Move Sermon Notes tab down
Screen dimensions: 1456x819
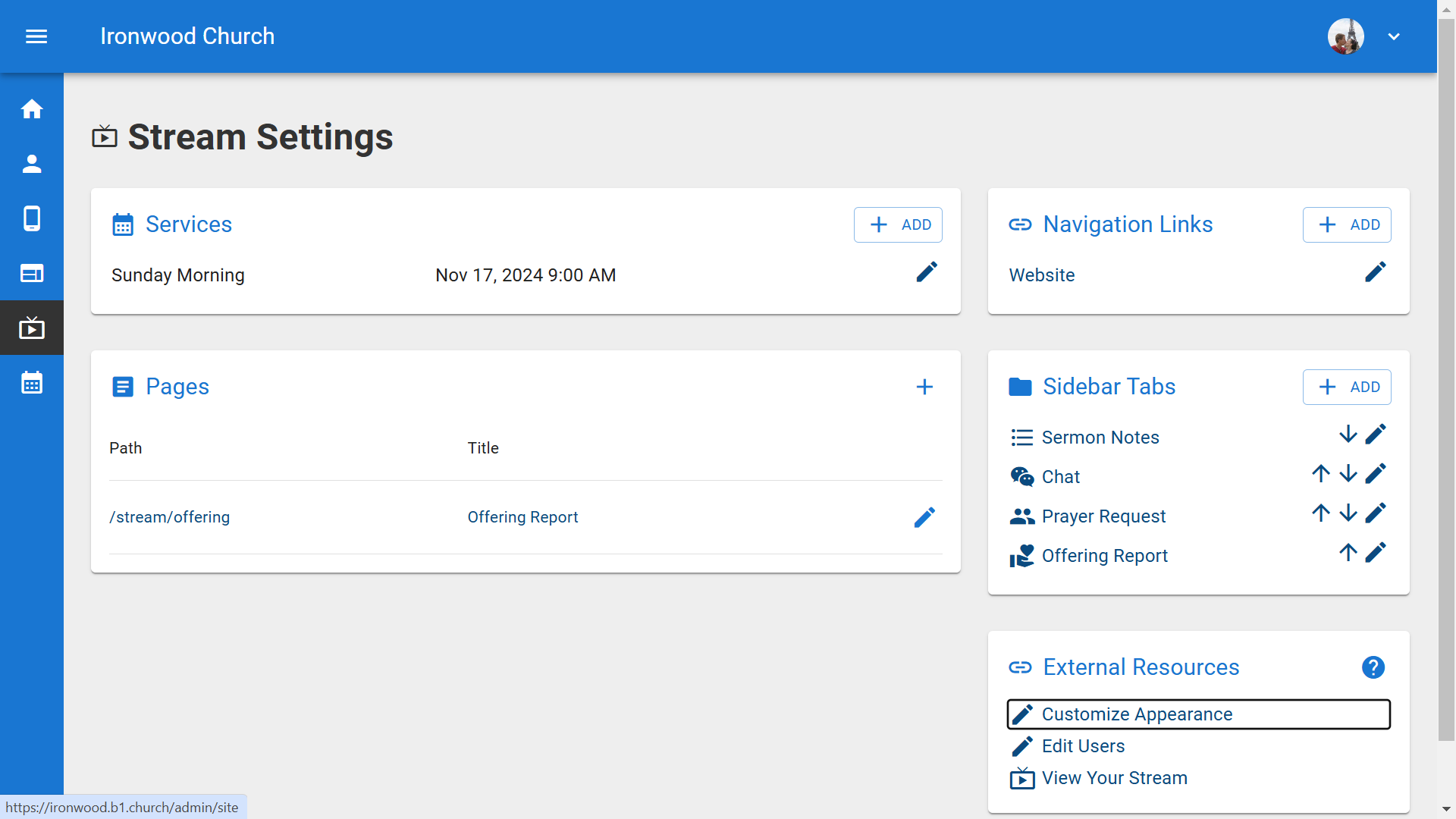[1348, 435]
